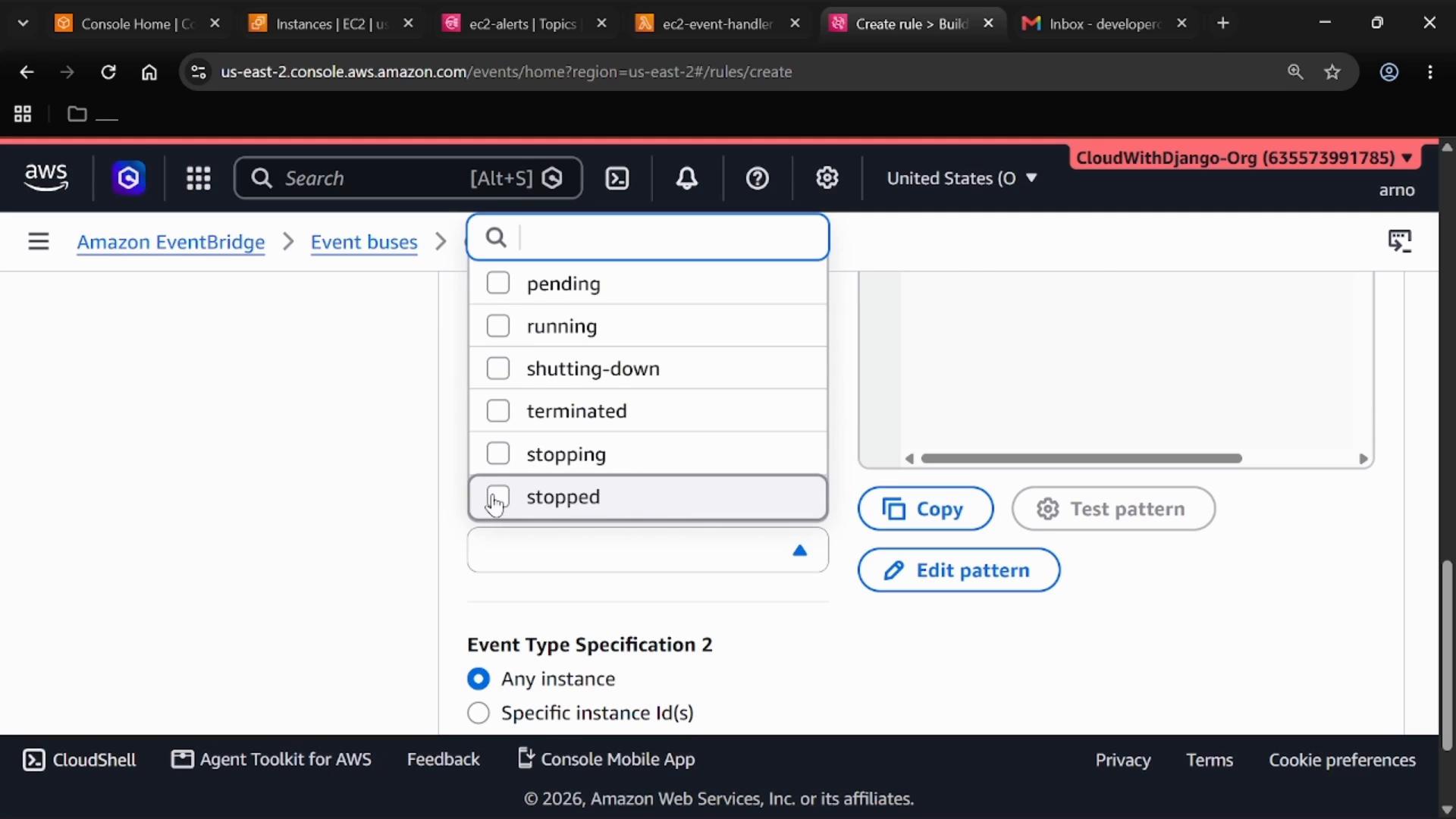Follow the Amazon EventBridge breadcrumb link

tap(171, 242)
